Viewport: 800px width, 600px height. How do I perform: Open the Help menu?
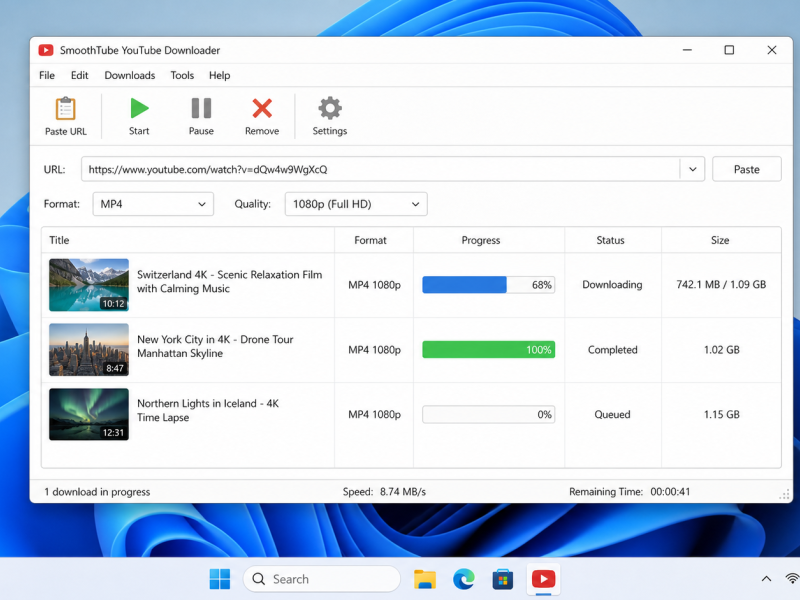pyautogui.click(x=219, y=76)
